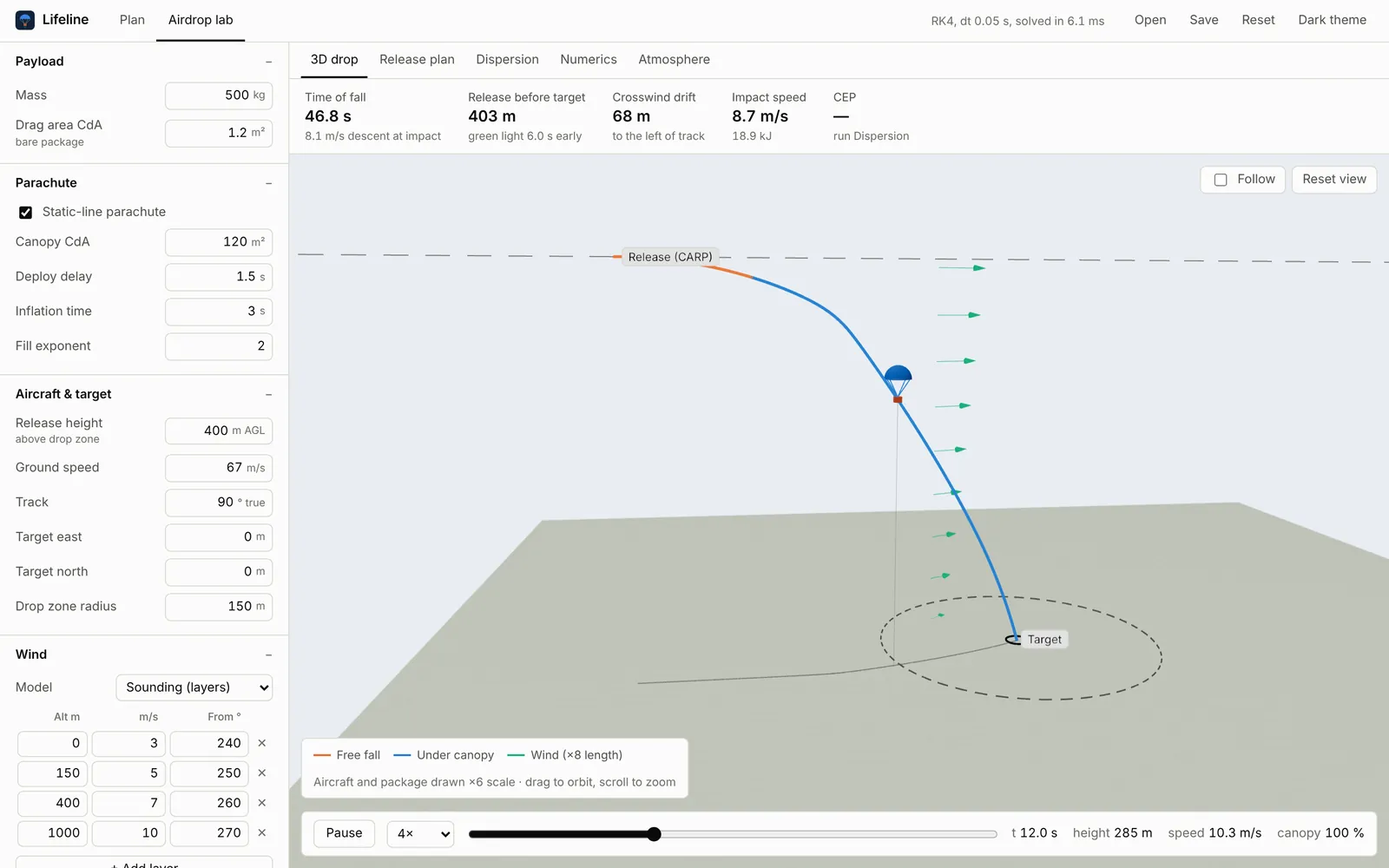Switch to the Numerics tab
The width and height of the screenshot is (1389, 868).
589,60
